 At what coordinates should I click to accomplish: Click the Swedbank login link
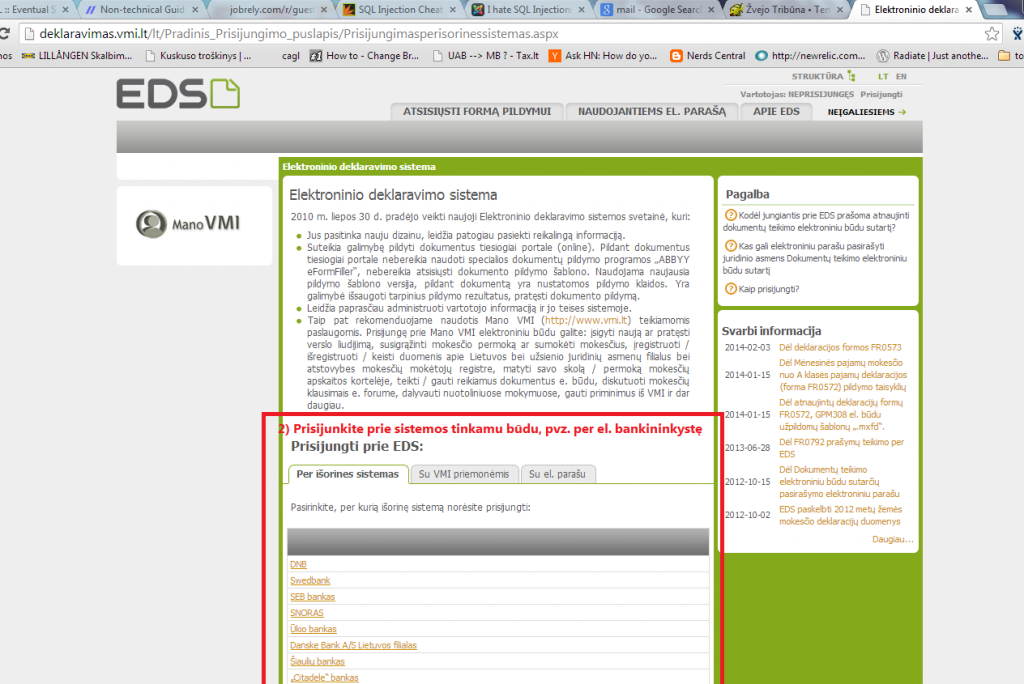[x=310, y=580]
